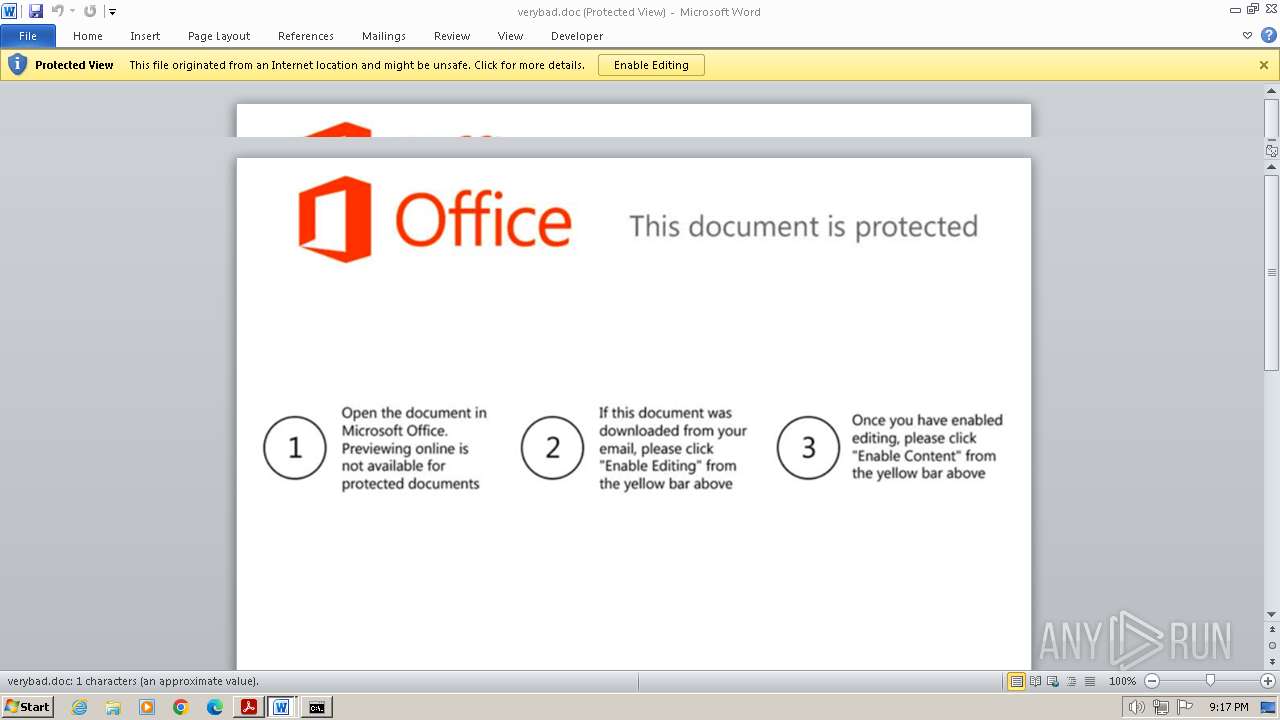Open the File tab
Image resolution: width=1280 pixels, height=720 pixels.
point(28,36)
